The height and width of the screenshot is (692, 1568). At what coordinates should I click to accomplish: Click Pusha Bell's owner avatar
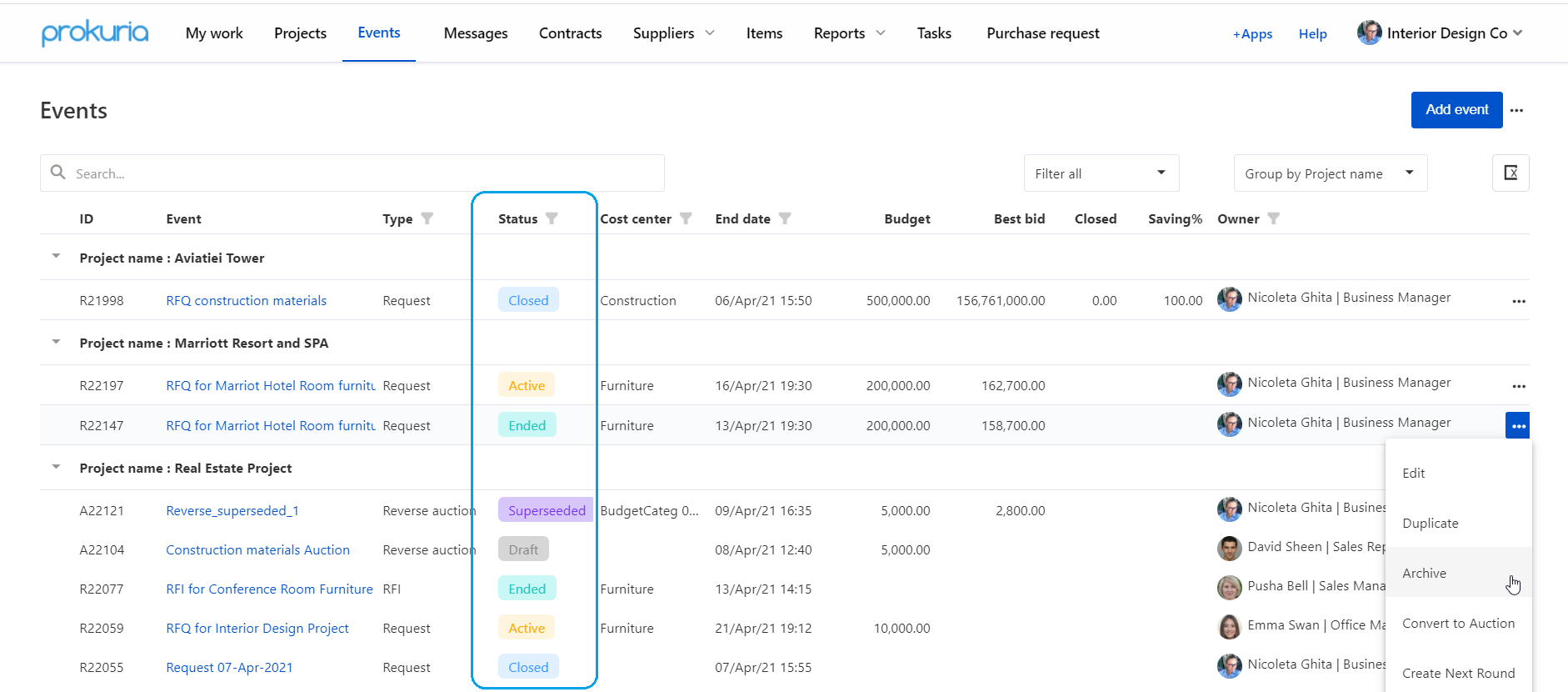tap(1230, 588)
